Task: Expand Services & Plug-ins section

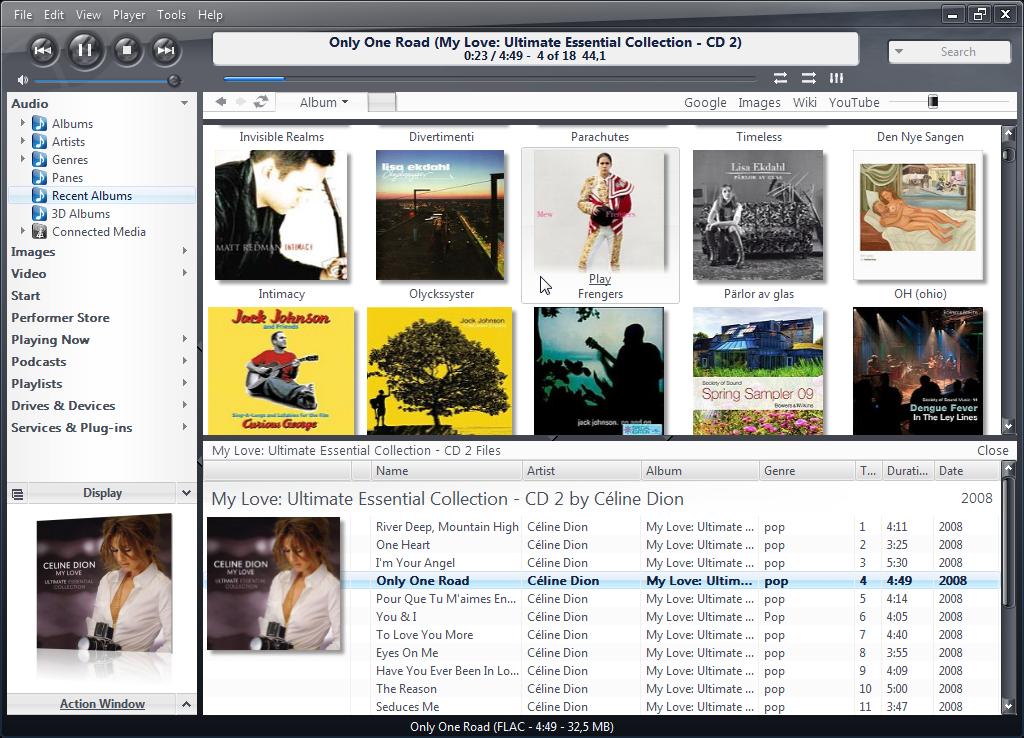Action: tap(184, 427)
